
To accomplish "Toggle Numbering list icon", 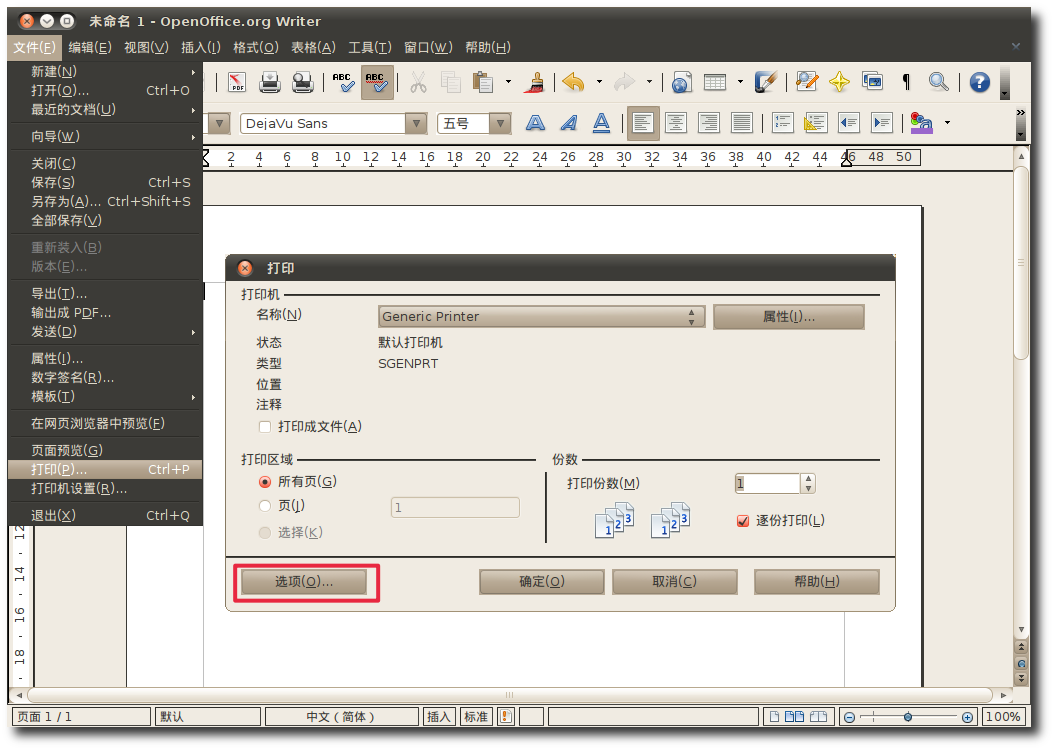I will (782, 123).
